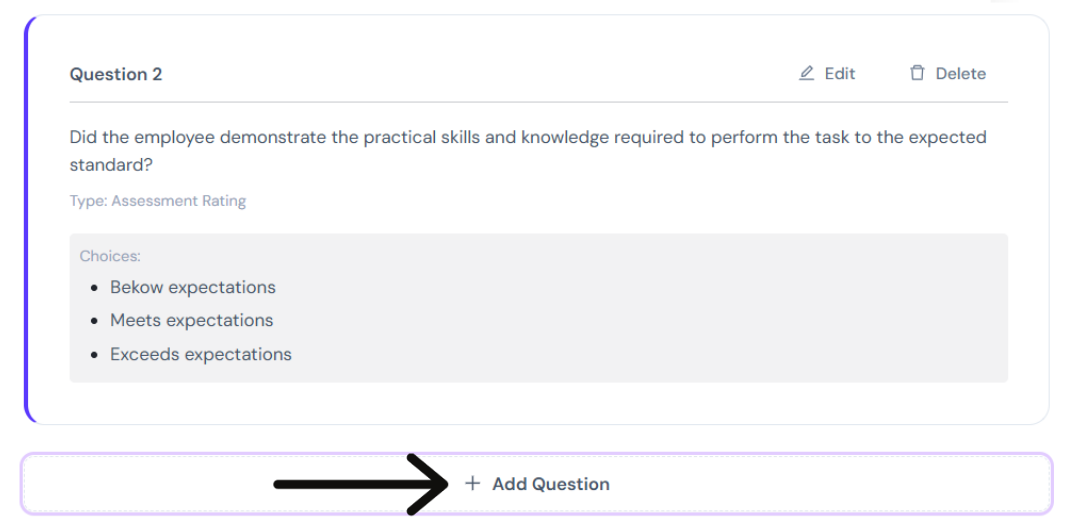Select the Bekow expectations choice
The image size is (1076, 529).
point(193,287)
